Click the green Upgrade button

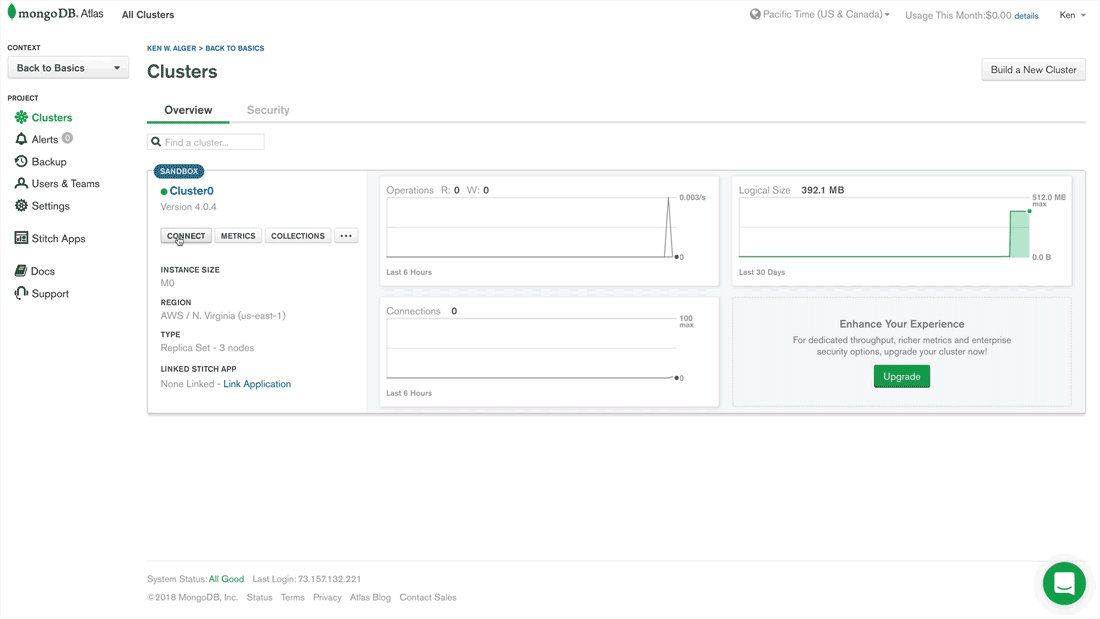tap(901, 376)
